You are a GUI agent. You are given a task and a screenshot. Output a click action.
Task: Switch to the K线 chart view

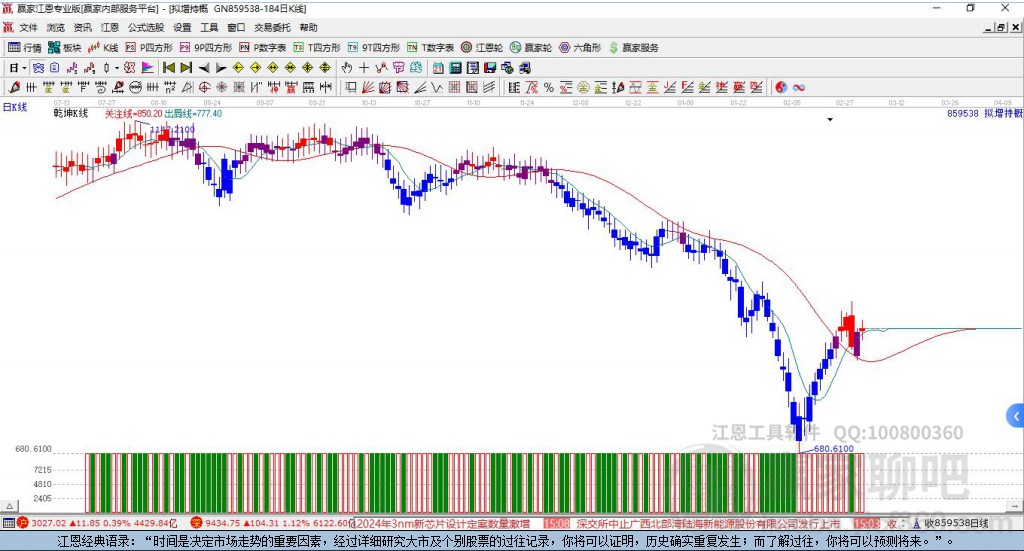click(x=104, y=47)
